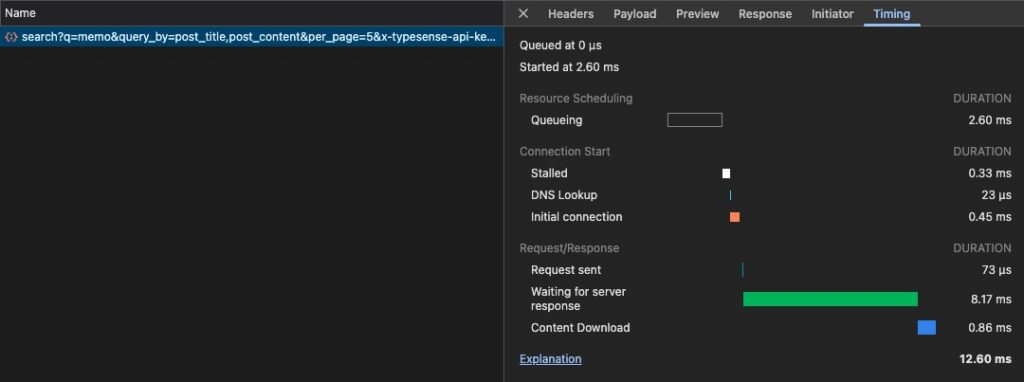
Task: Click the 12.60 ms total duration
Action: tap(985, 359)
